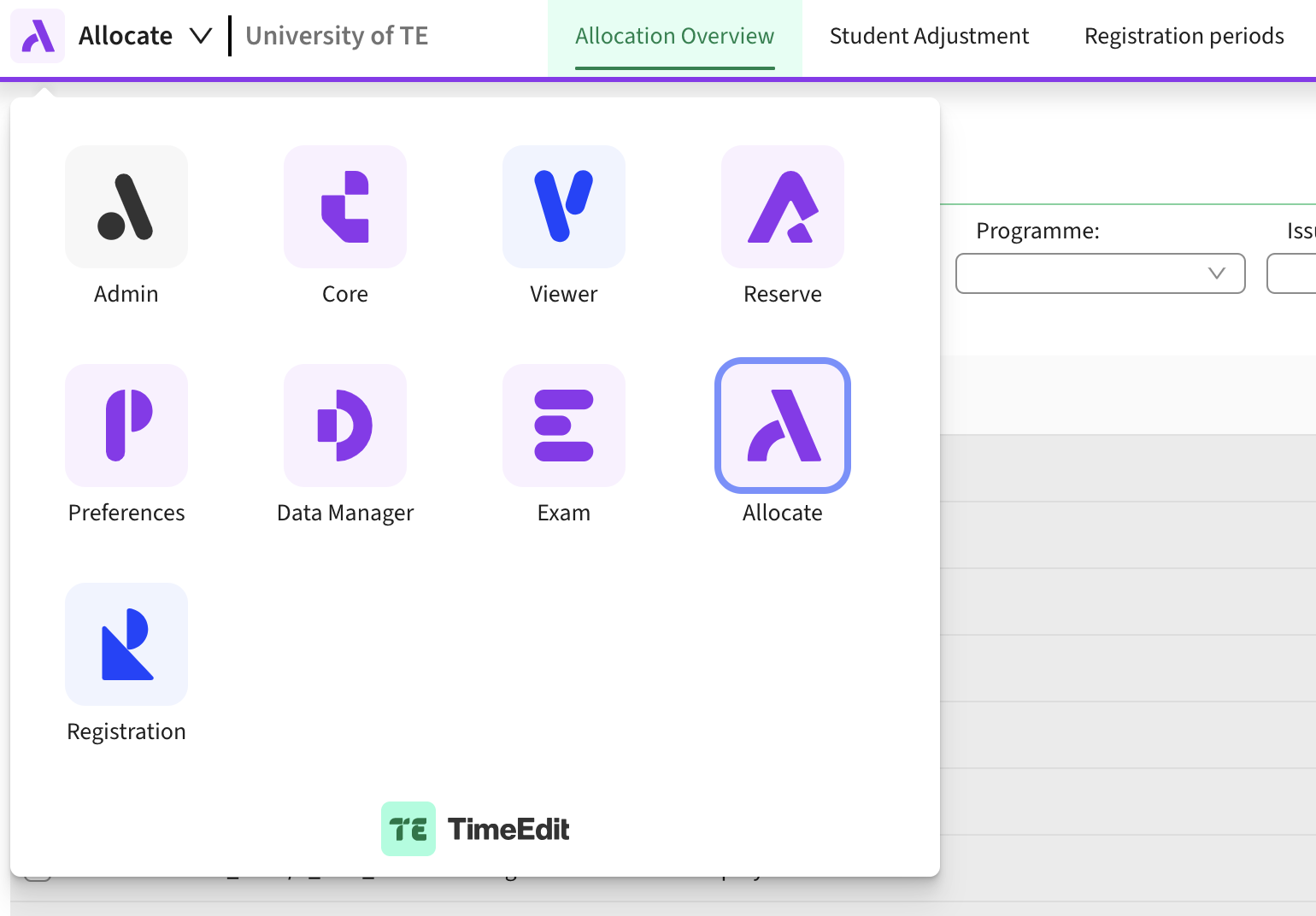The height and width of the screenshot is (916, 1316).
Task: Launch the Data Manager app
Action: pos(345,426)
